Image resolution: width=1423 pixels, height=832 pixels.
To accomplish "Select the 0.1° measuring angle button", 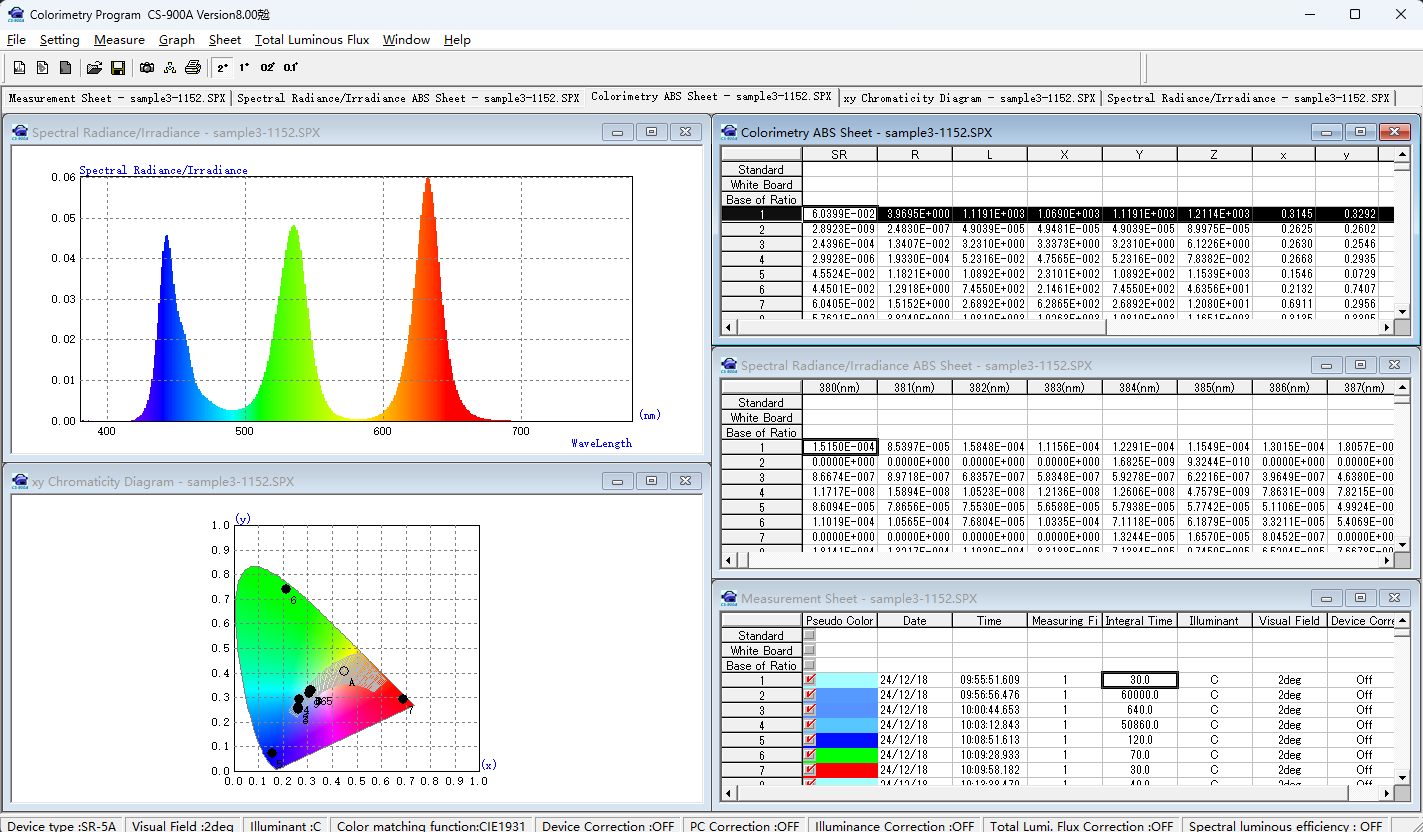I will click(x=290, y=68).
